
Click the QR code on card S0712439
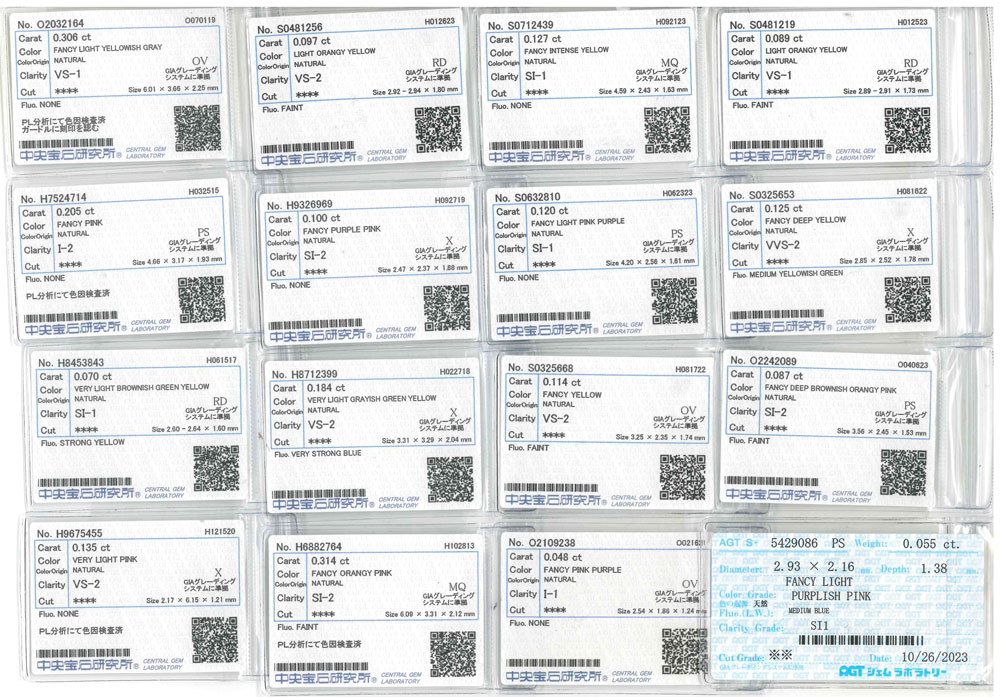pos(667,129)
